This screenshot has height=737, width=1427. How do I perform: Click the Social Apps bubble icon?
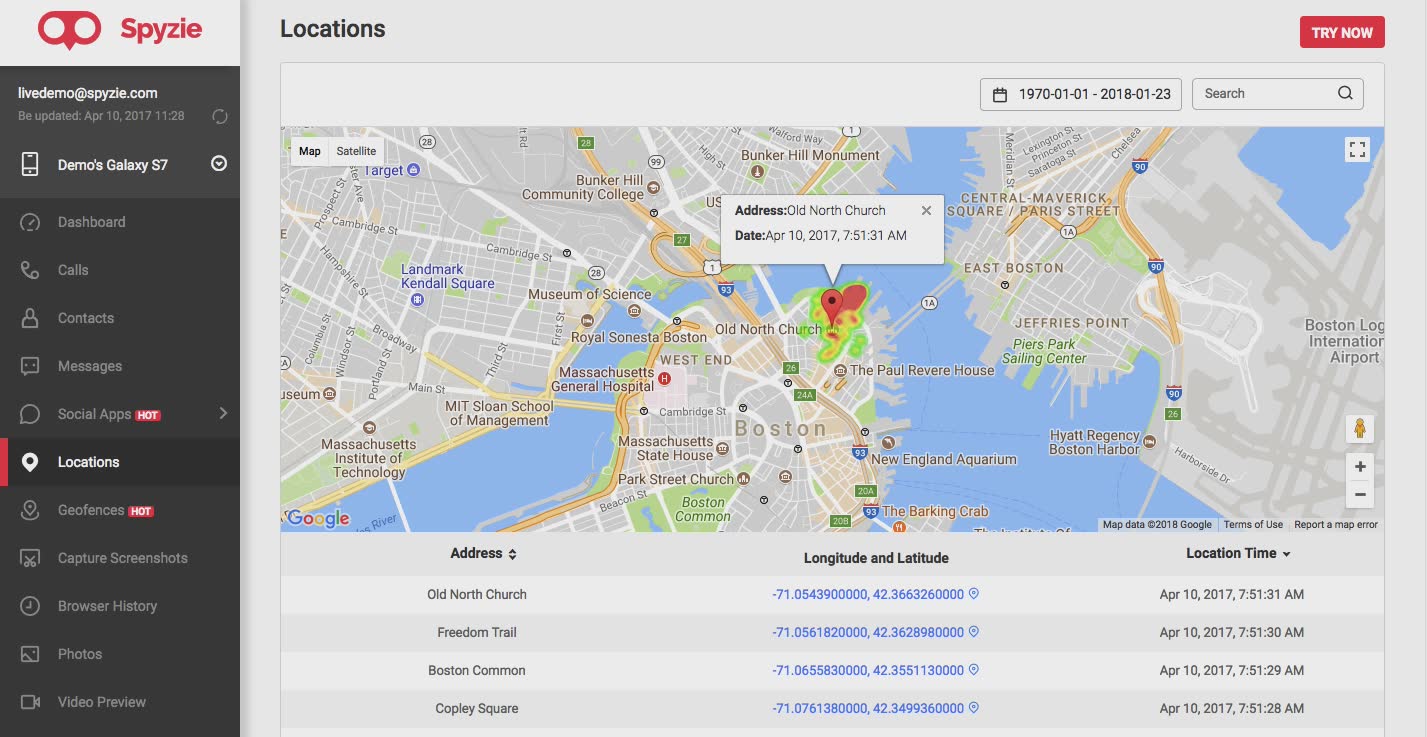click(x=30, y=414)
